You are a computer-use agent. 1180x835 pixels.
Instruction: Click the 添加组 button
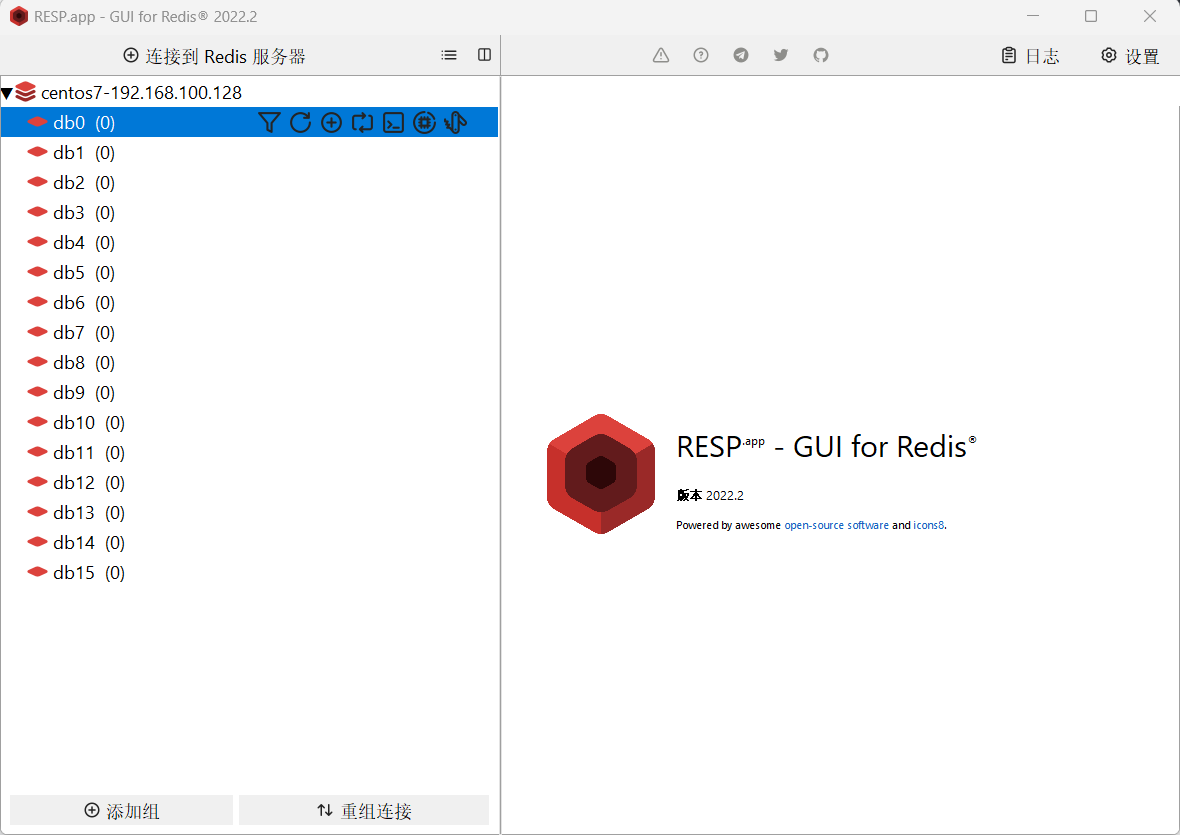[122, 810]
